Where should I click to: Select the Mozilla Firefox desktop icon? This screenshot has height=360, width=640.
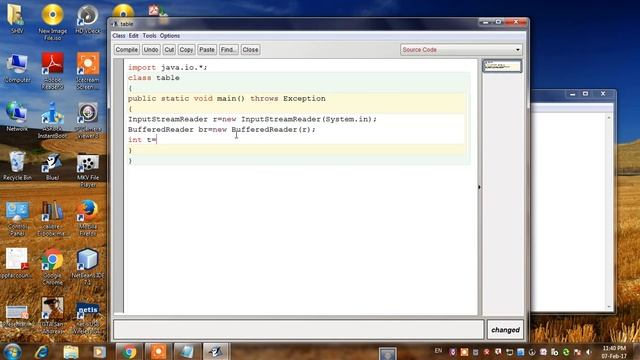pyautogui.click(x=88, y=218)
